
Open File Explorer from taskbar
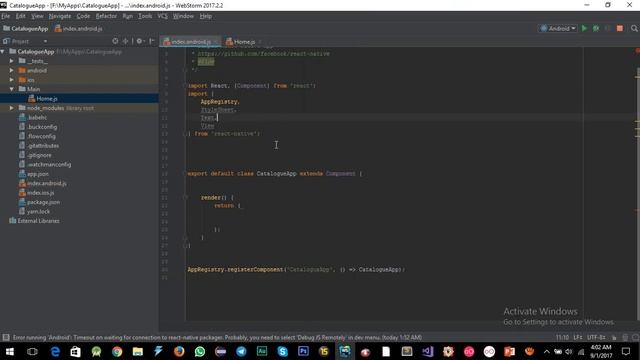(x=138, y=351)
